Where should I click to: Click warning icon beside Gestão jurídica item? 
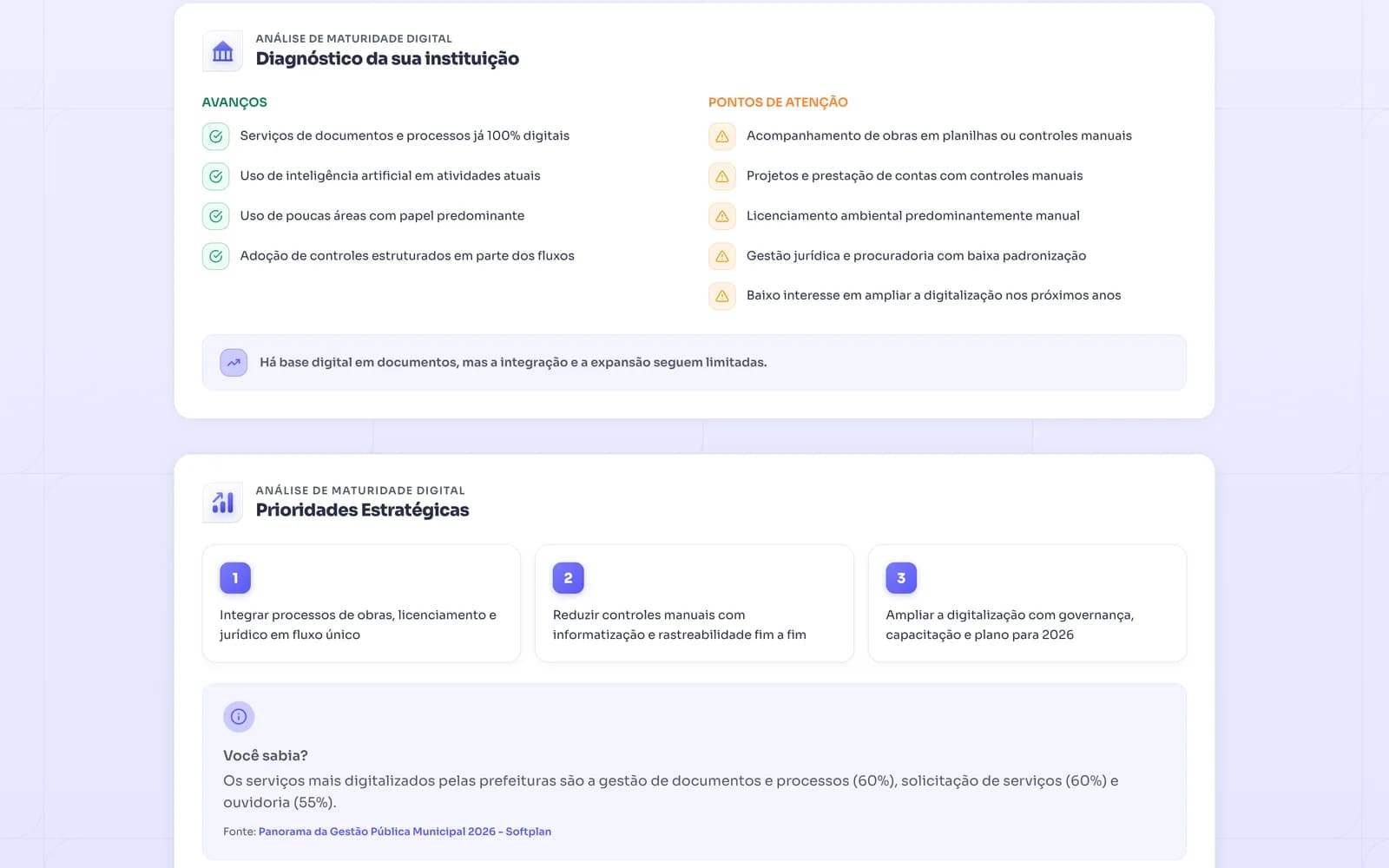pyautogui.click(x=722, y=256)
